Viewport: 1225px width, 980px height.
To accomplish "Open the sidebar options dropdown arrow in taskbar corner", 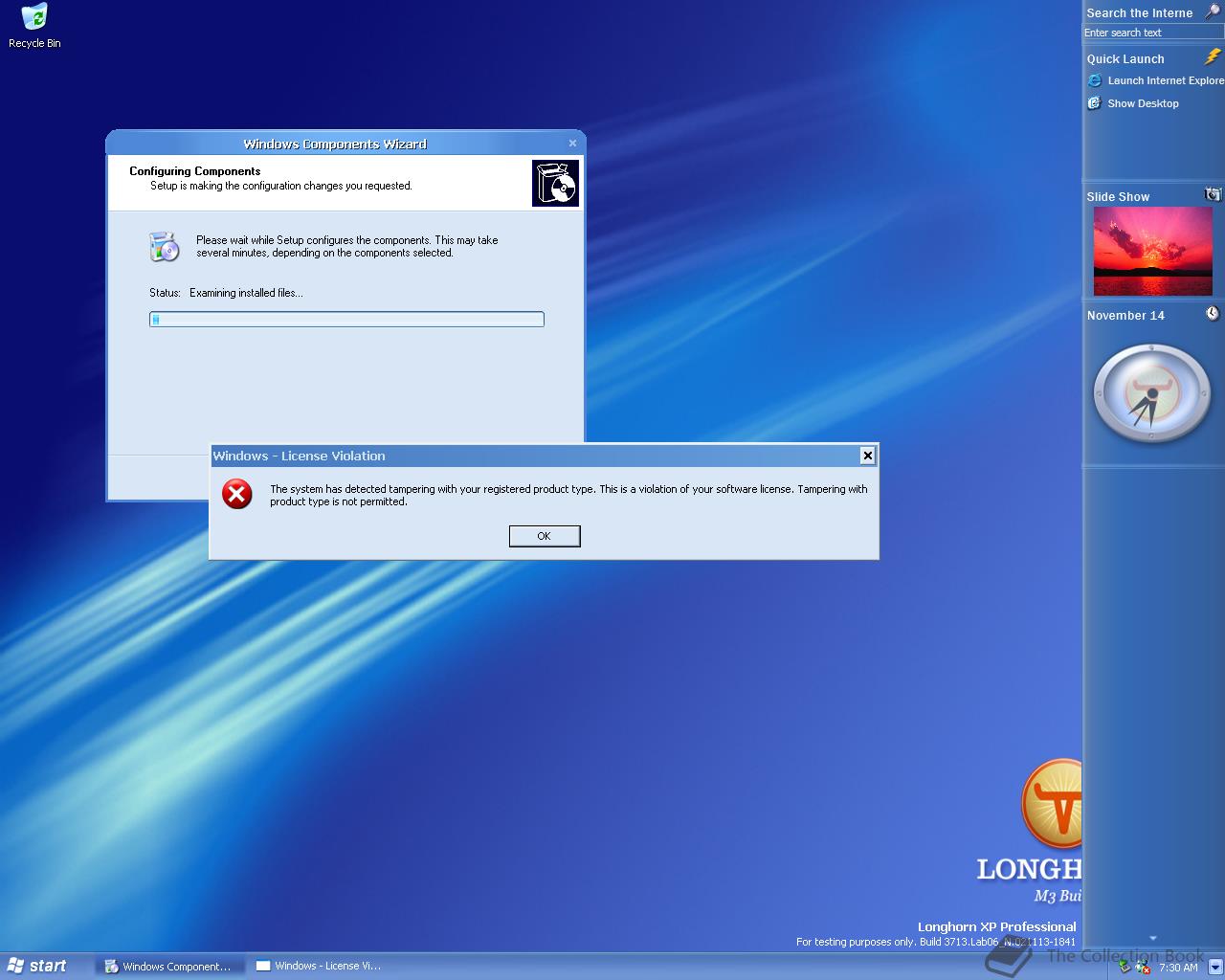I will (x=1215, y=967).
